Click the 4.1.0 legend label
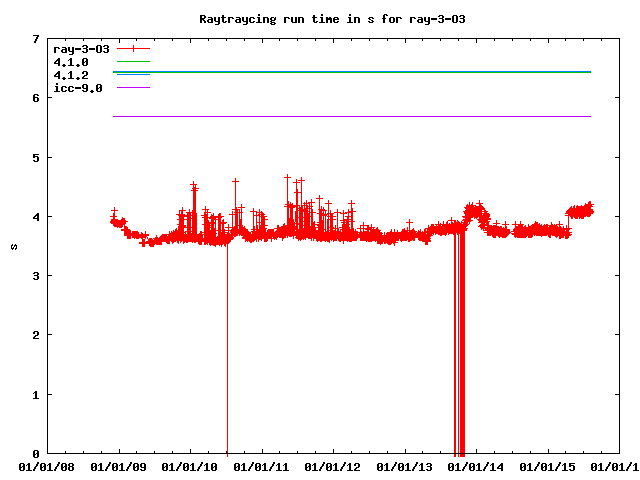This screenshot has width=640, height=480. 71,62
